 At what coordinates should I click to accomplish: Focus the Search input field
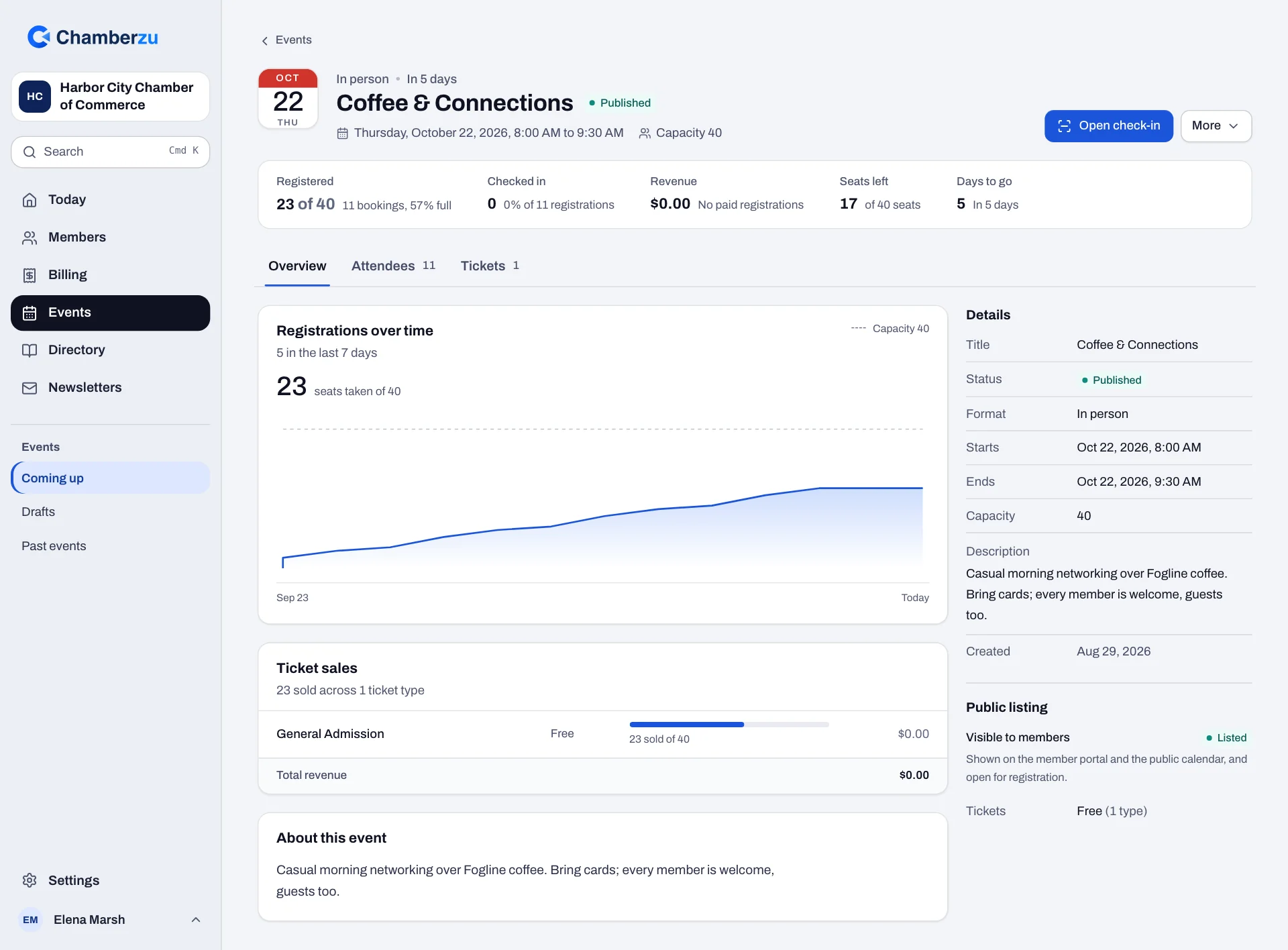tap(111, 152)
